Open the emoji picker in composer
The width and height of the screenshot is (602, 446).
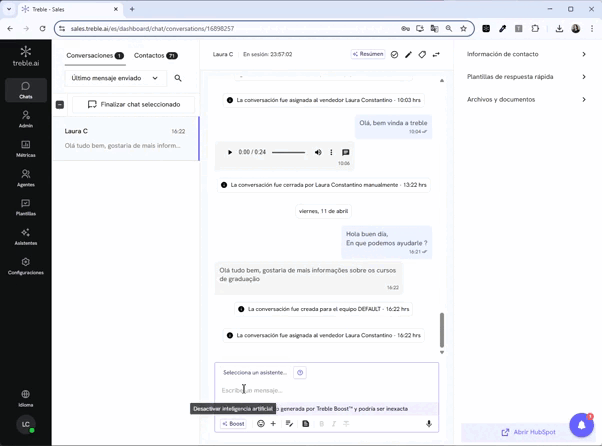point(261,424)
